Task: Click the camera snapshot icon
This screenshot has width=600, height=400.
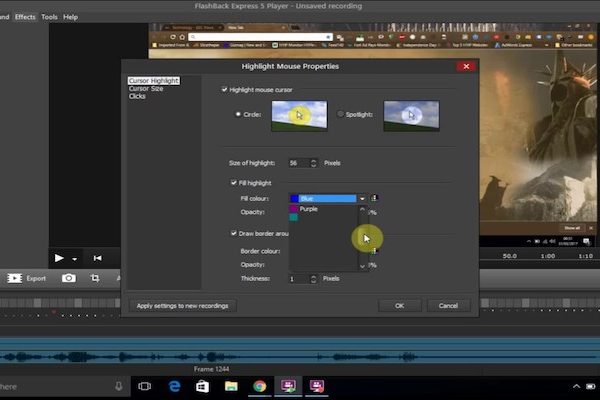Action: coord(69,278)
